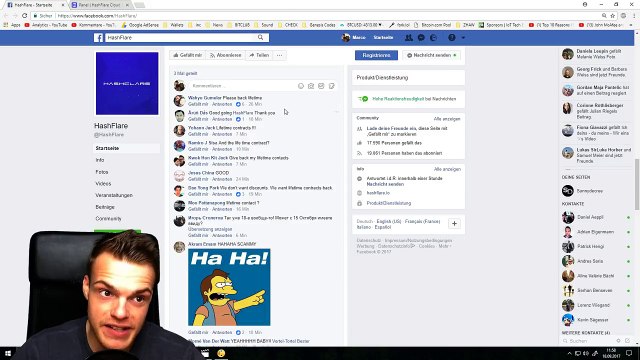Click Marco's profile picture in top bar
The image size is (640, 360).
tap(346, 38)
